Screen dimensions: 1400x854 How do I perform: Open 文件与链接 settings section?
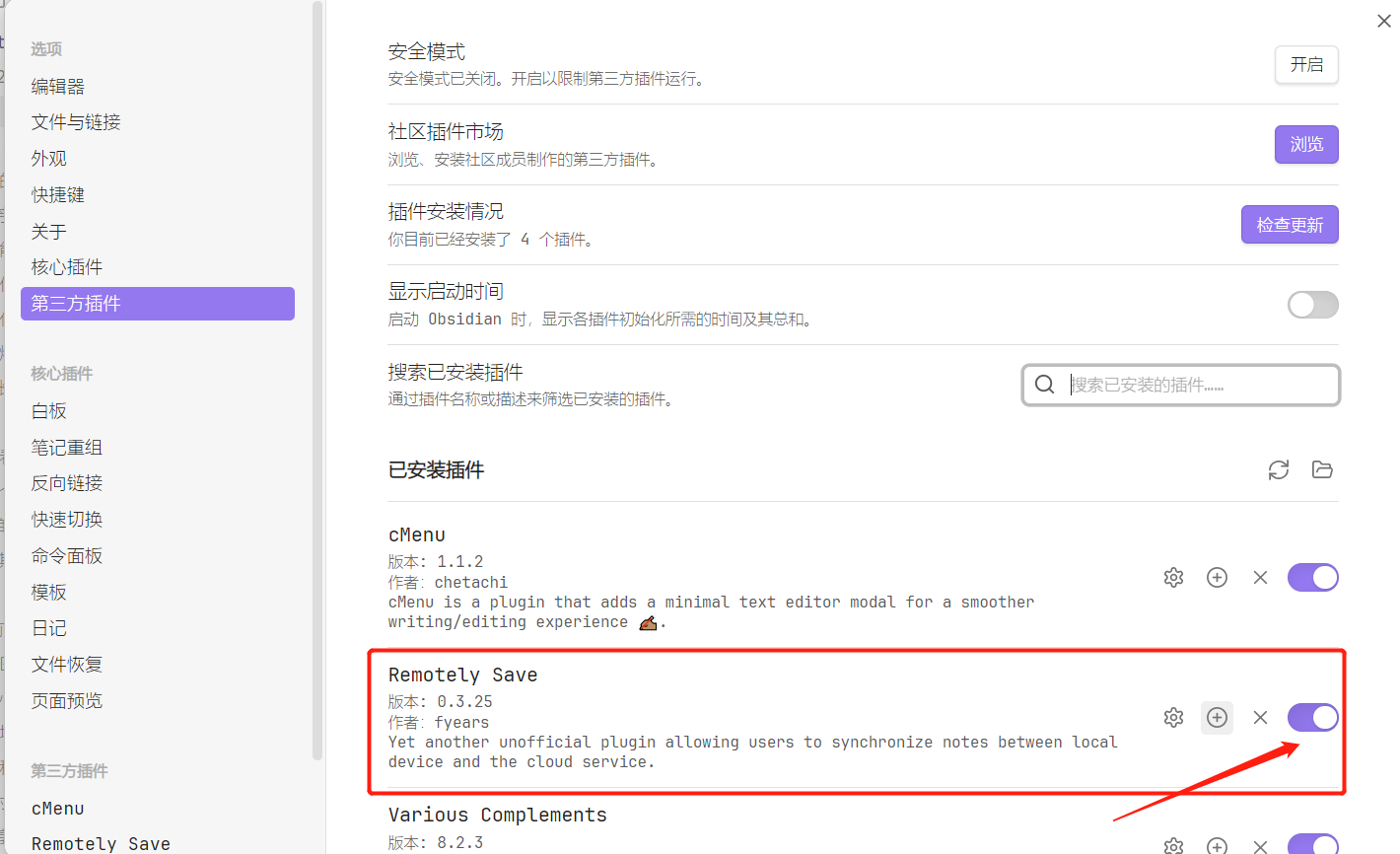[x=76, y=122]
